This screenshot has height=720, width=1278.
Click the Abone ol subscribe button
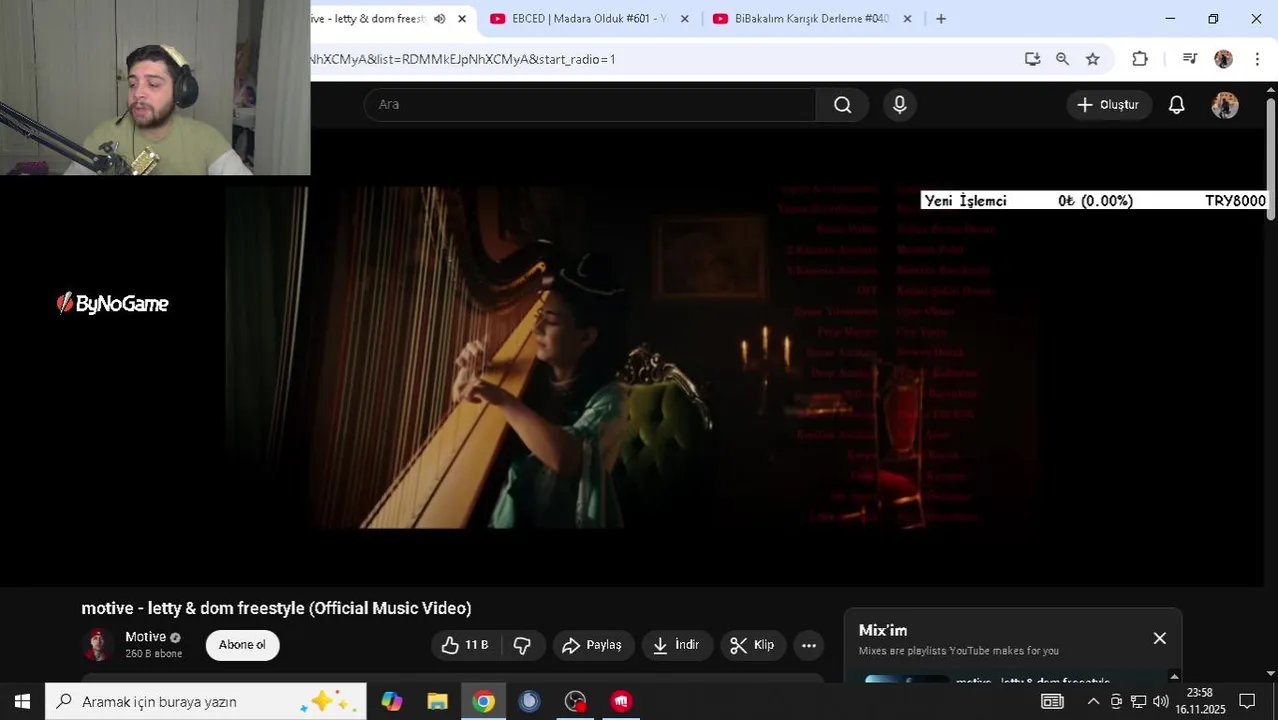click(242, 645)
